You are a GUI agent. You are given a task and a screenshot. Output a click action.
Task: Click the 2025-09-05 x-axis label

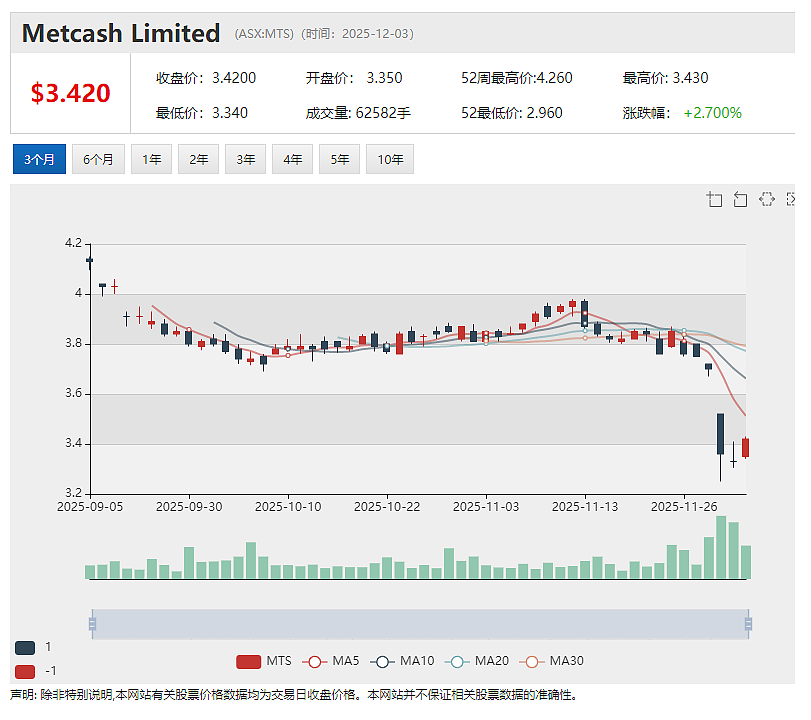(90, 507)
